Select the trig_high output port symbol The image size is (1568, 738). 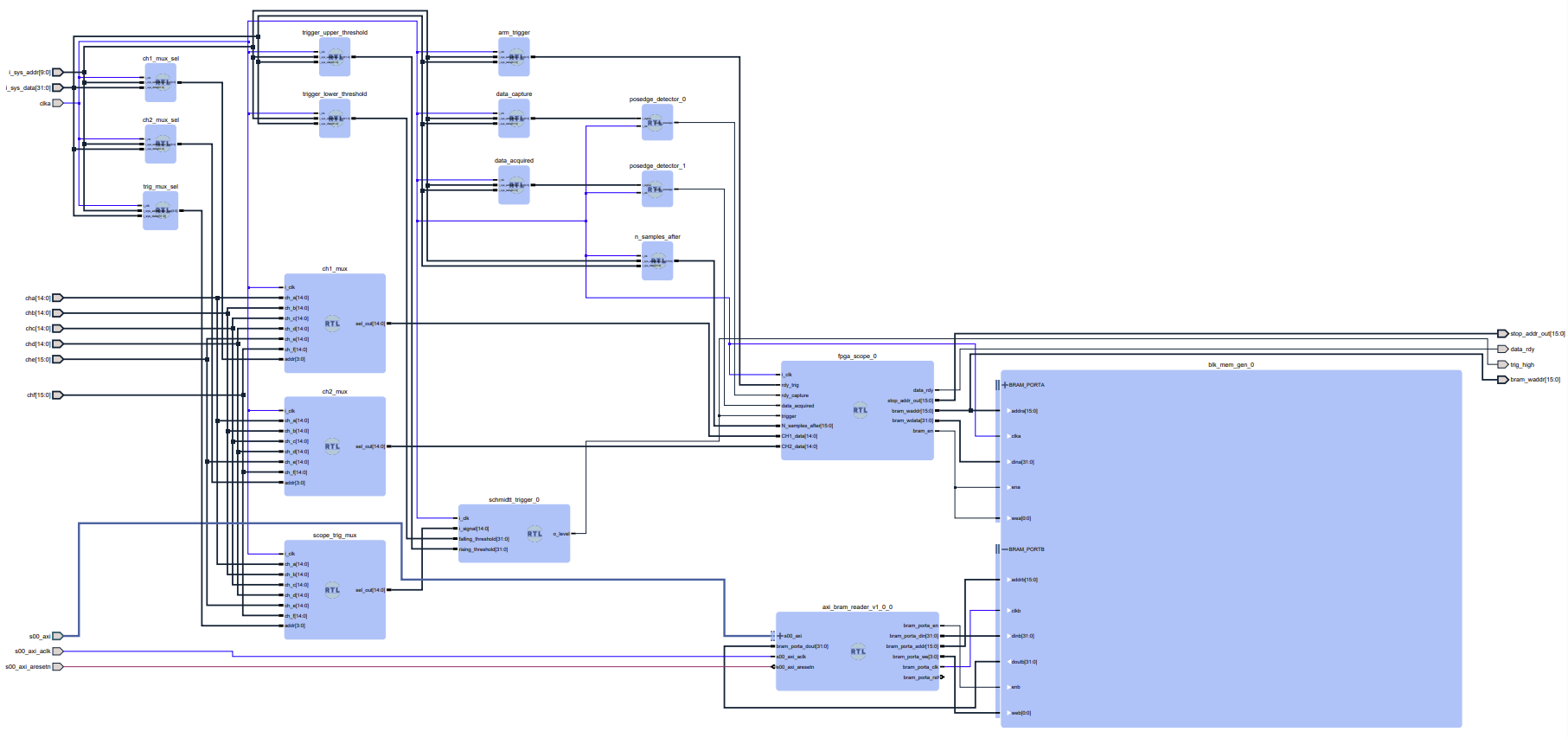coord(1502,365)
